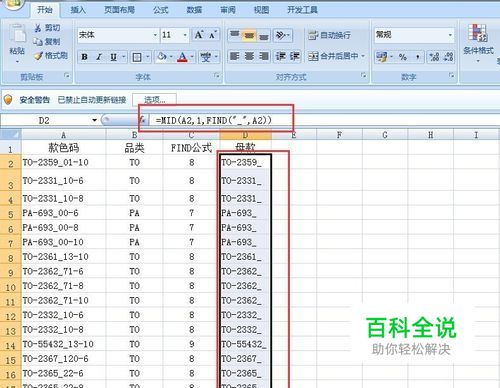Align text left

pos(235,56)
